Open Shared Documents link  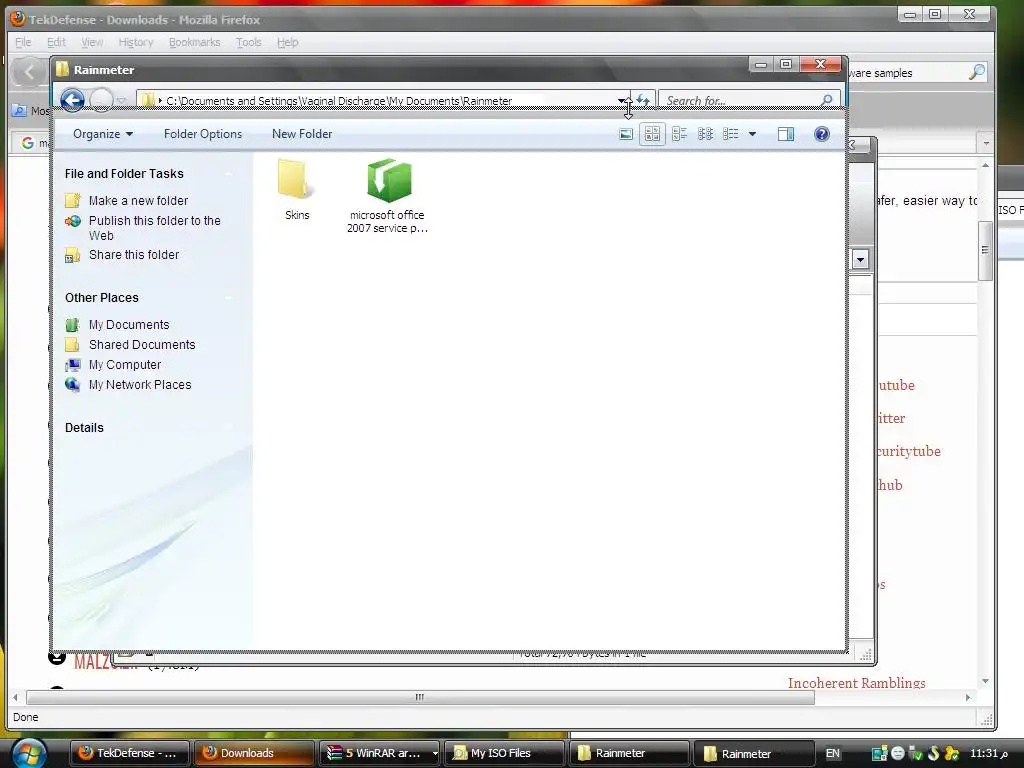coord(142,345)
